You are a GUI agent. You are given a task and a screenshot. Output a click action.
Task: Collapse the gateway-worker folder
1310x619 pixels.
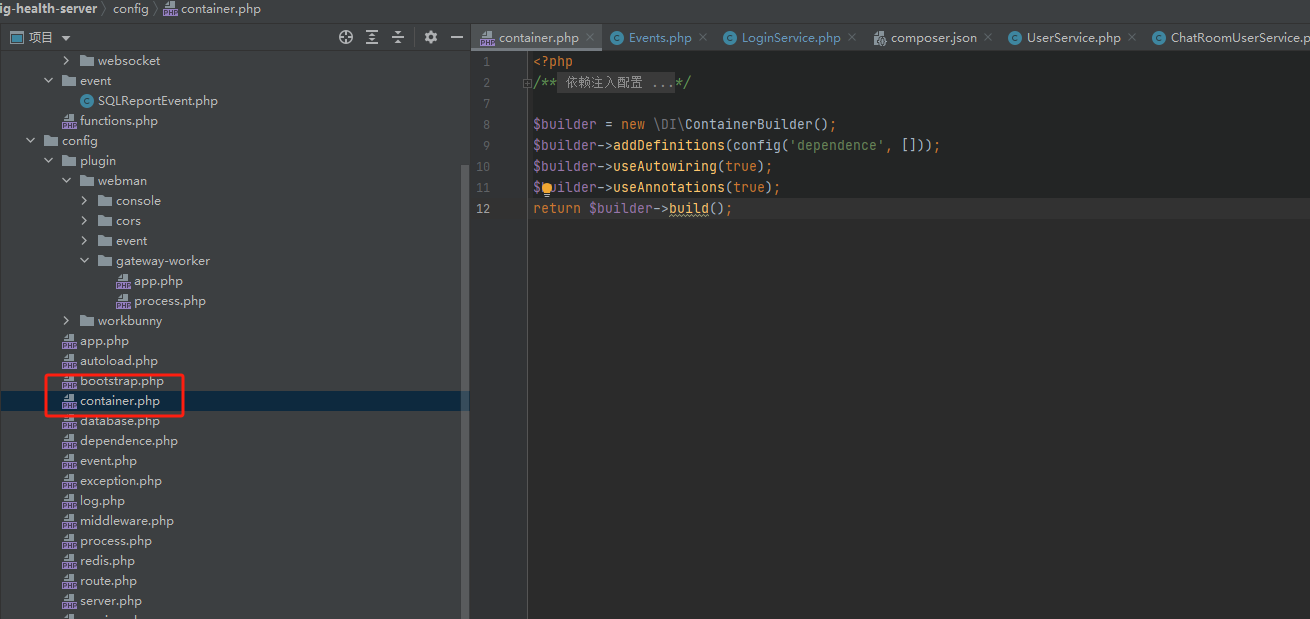tap(85, 261)
